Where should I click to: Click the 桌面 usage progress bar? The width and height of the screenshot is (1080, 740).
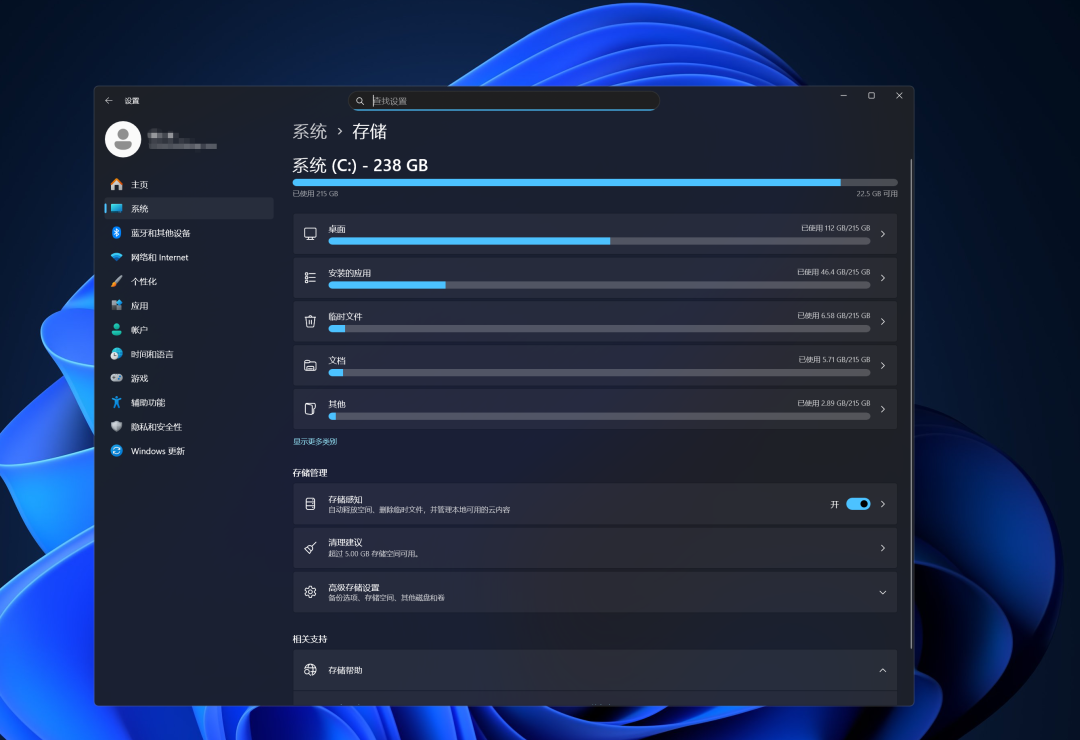[x=599, y=241]
